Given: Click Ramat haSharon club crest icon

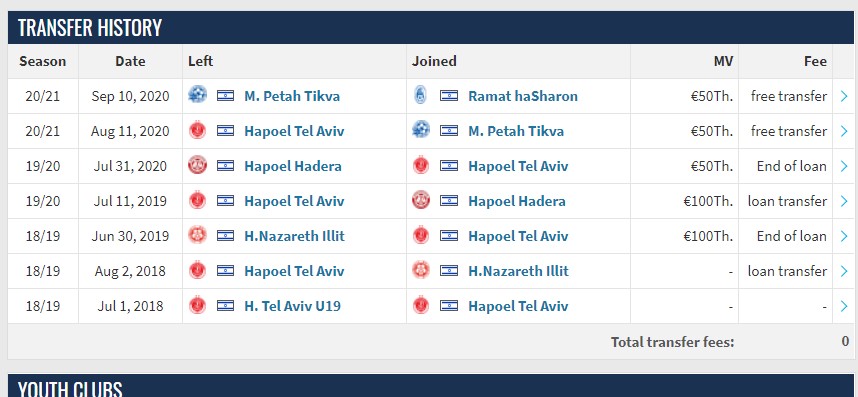Looking at the screenshot, I should tap(421, 95).
